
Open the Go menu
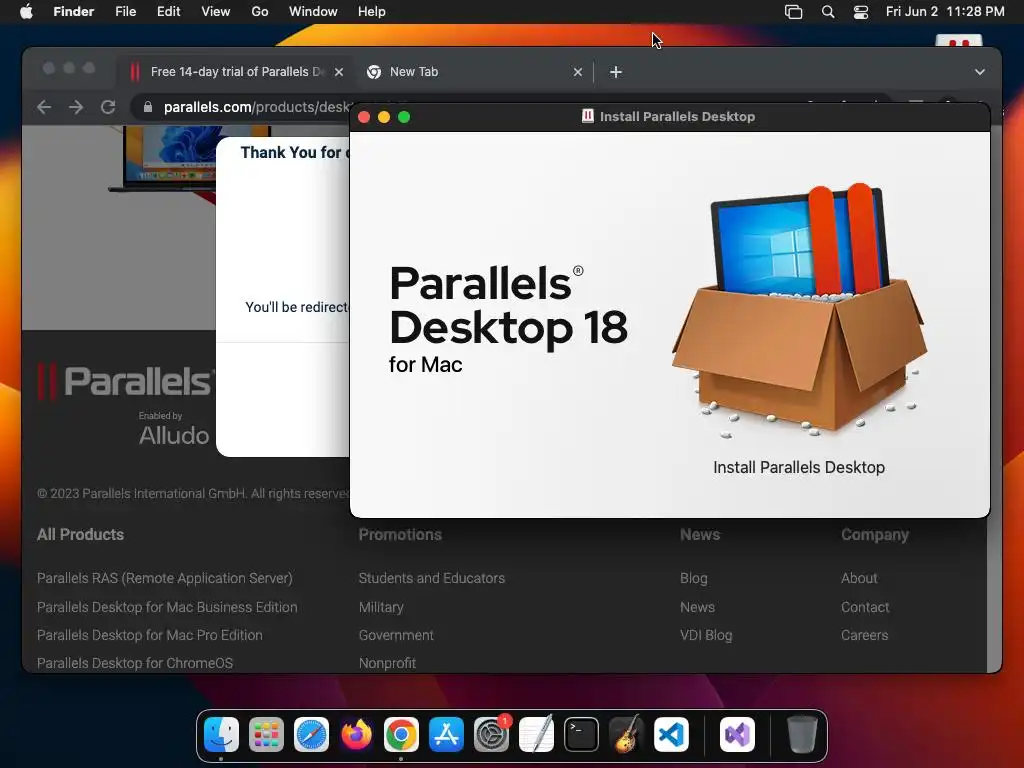click(x=260, y=12)
